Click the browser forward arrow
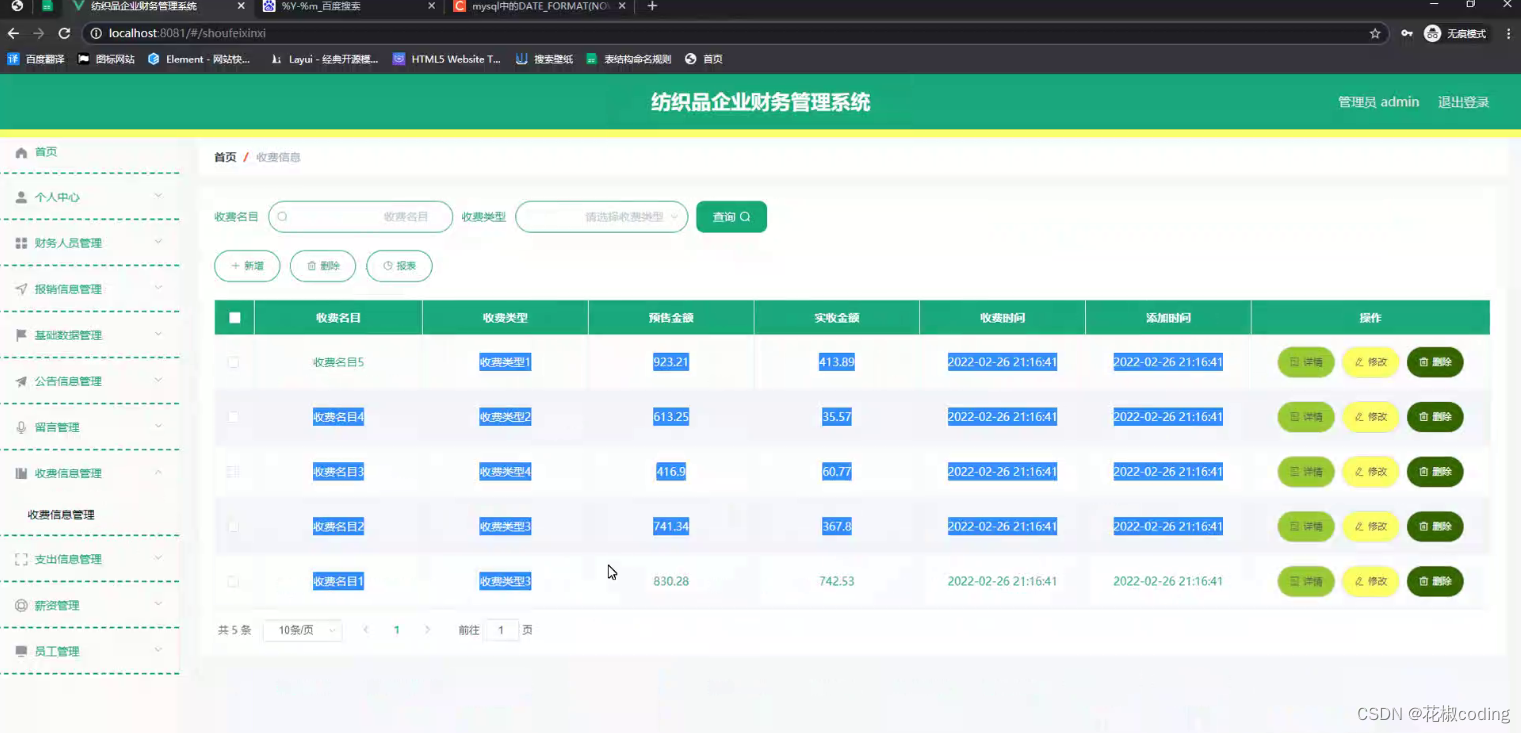The width and height of the screenshot is (1525, 733). [x=38, y=33]
